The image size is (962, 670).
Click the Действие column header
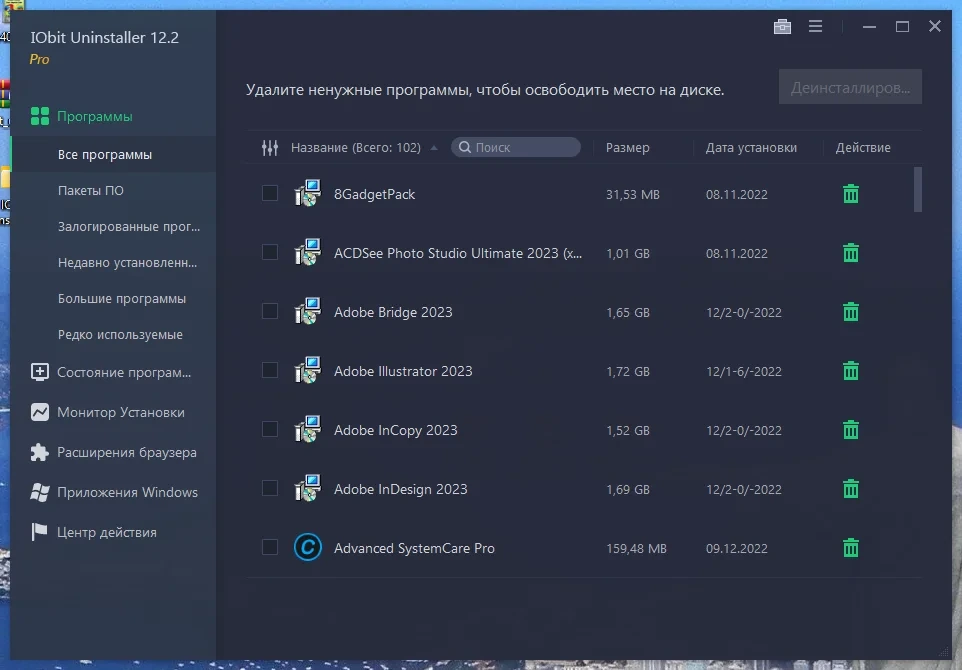(x=863, y=148)
